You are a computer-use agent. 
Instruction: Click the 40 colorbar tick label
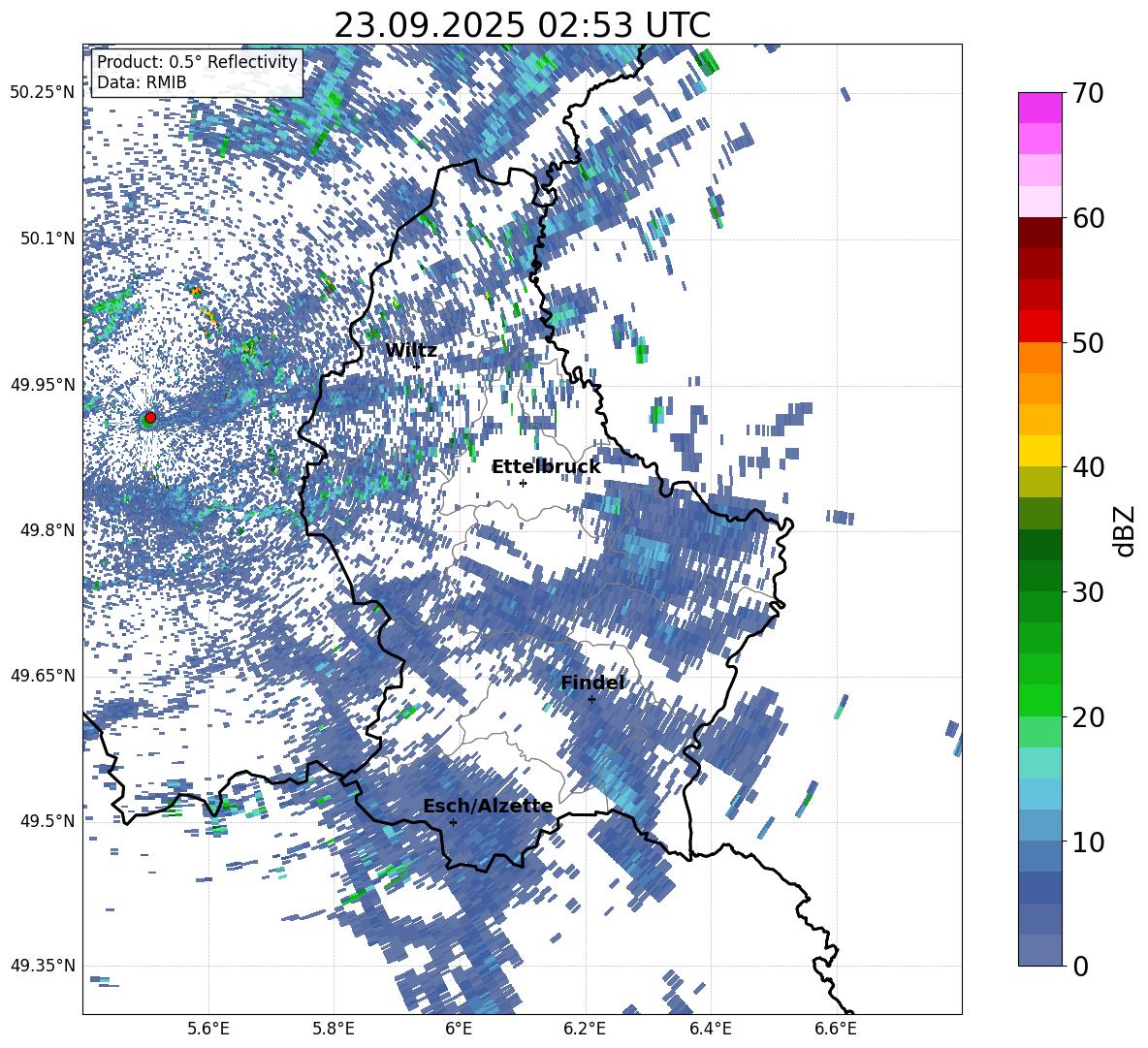point(1087,467)
